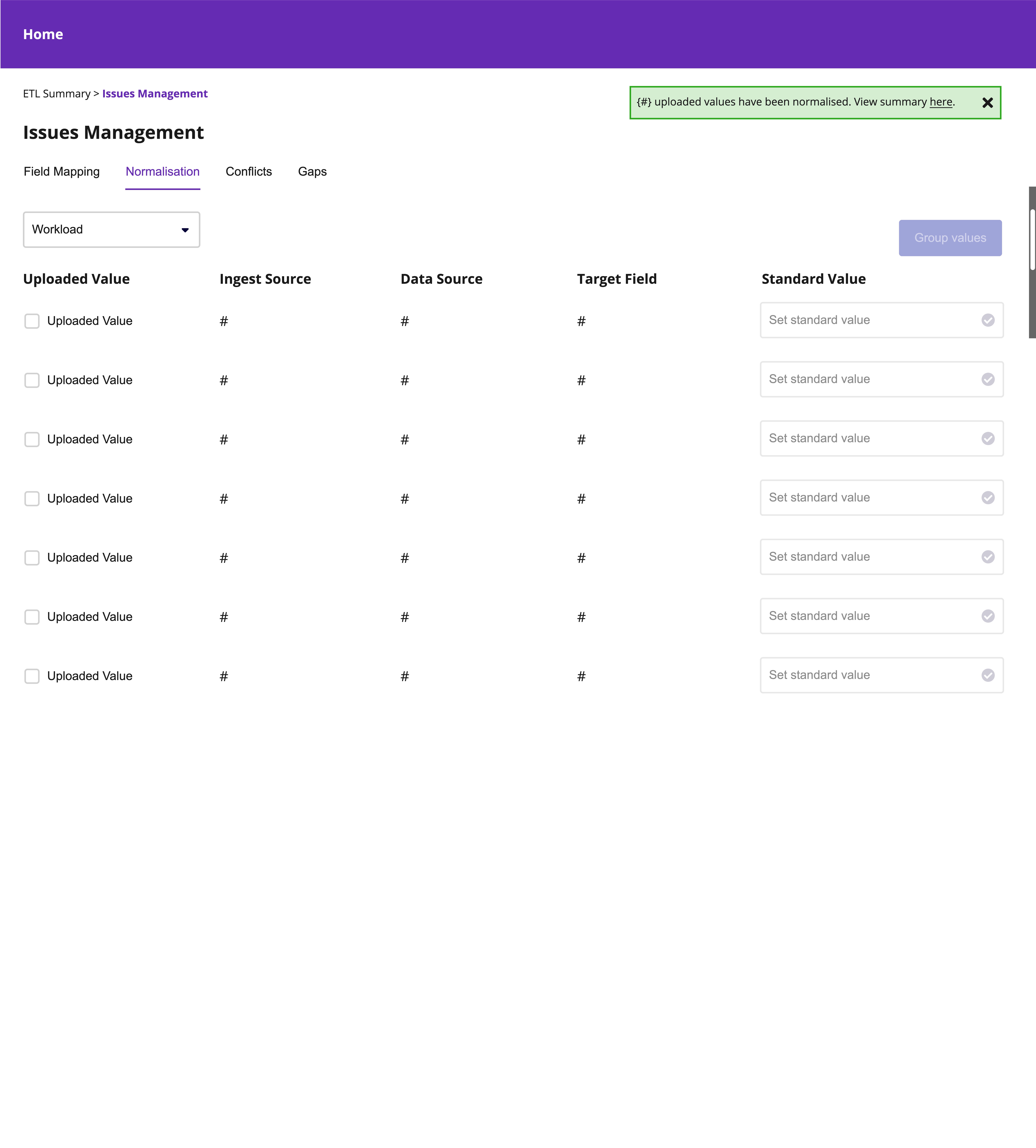Click the Workload dropdown arrow
The height and width of the screenshot is (1148, 1036).
[x=185, y=230]
